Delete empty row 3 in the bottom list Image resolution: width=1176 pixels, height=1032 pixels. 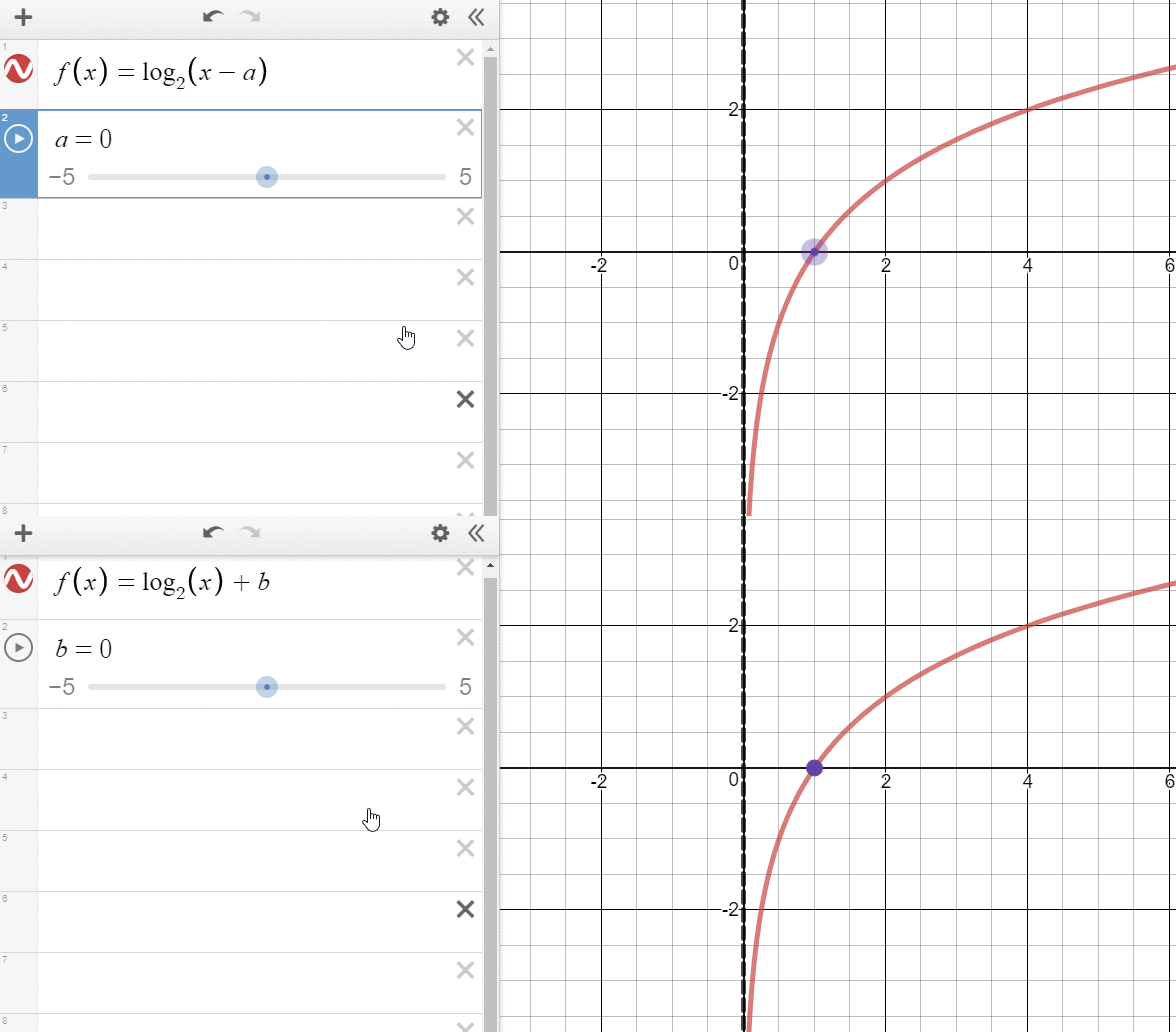[x=465, y=726]
